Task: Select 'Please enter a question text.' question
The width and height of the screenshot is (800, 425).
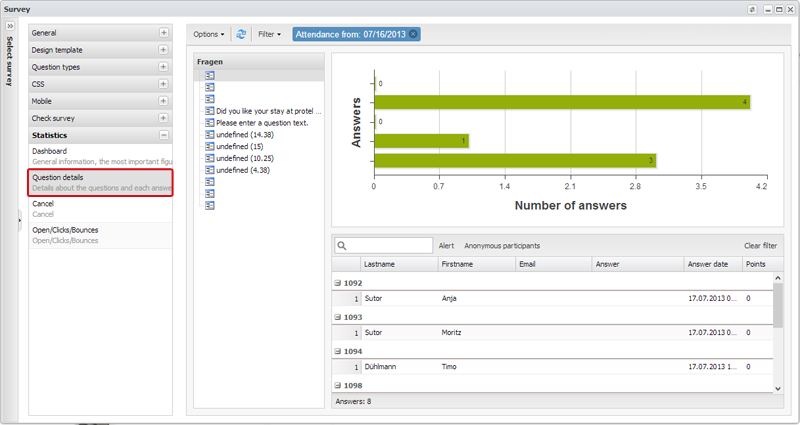Action: click(x=262, y=122)
